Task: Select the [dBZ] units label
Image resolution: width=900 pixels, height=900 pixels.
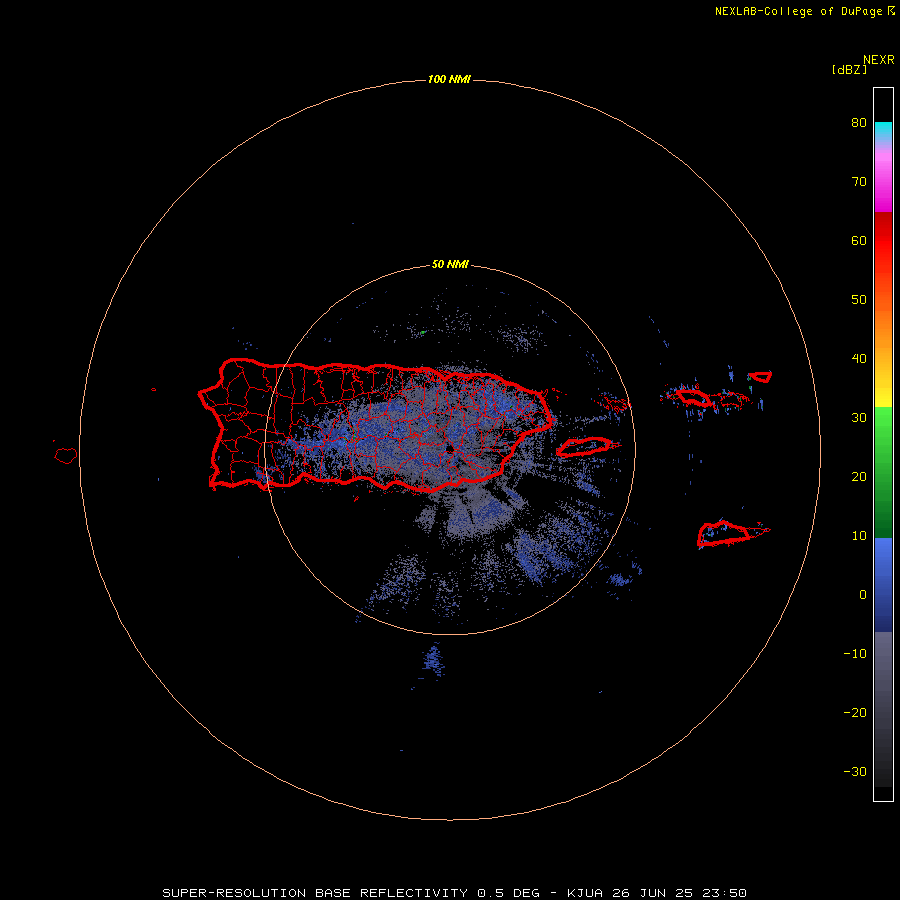Action: [849, 70]
